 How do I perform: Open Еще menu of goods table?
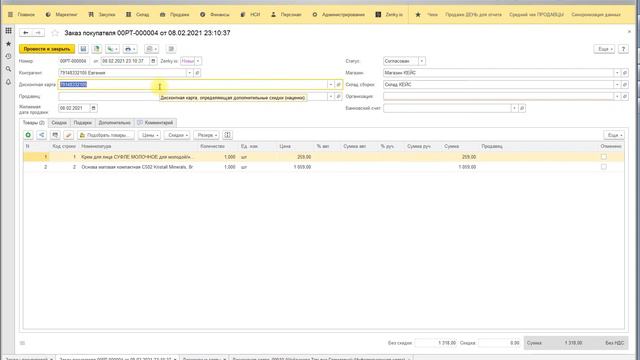pos(614,135)
